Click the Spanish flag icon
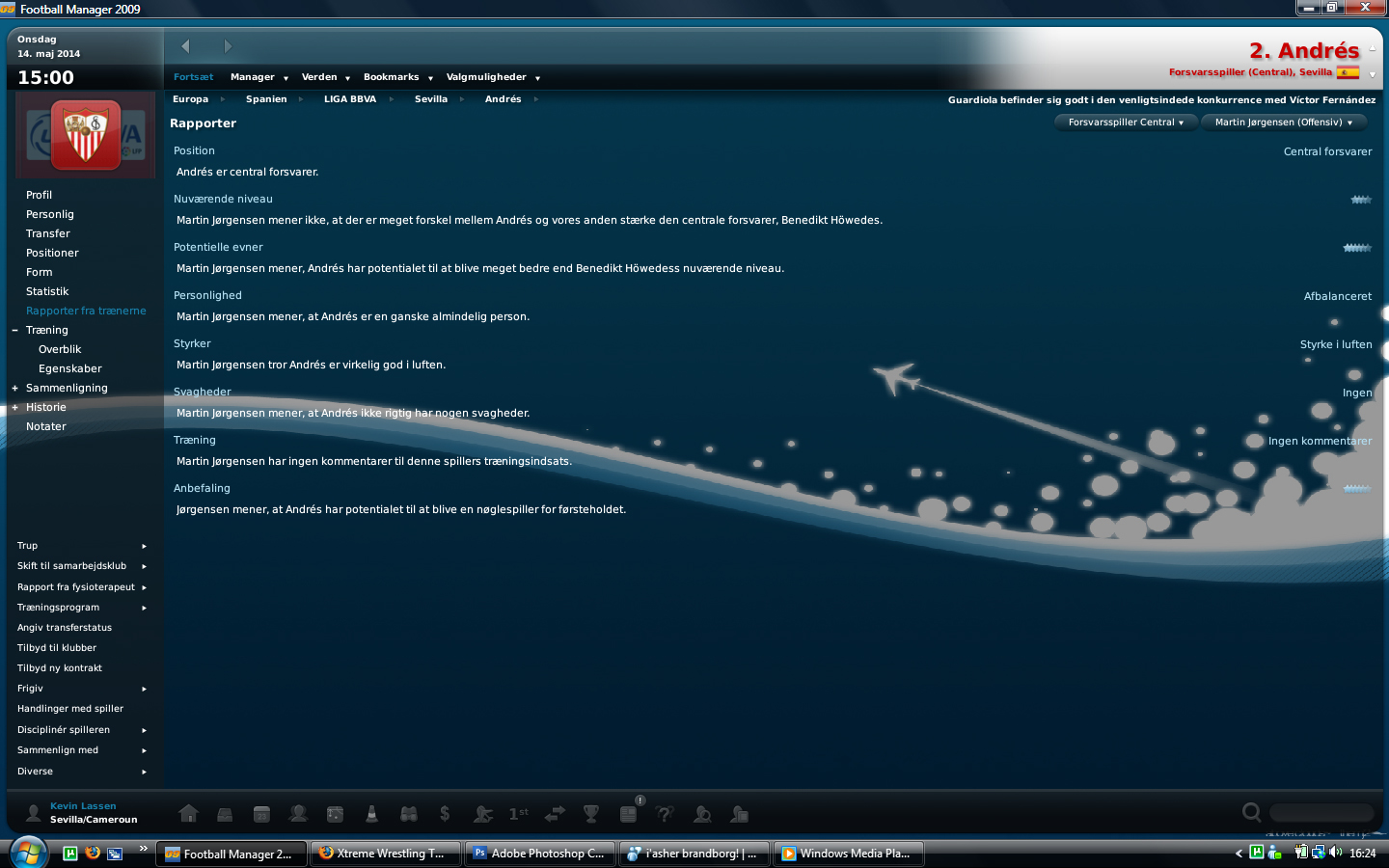This screenshot has width=1389, height=868. click(1348, 72)
